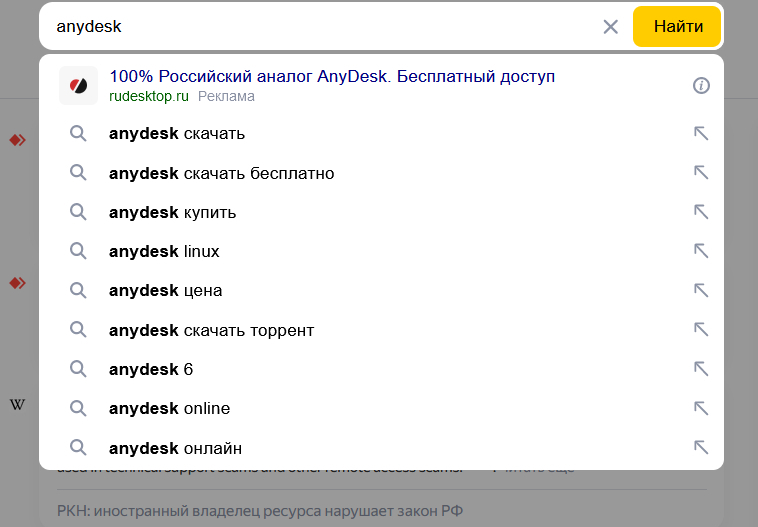The height and width of the screenshot is (527, 758).
Task: Open the rudesktop.ru ad headline link
Action: (x=332, y=76)
